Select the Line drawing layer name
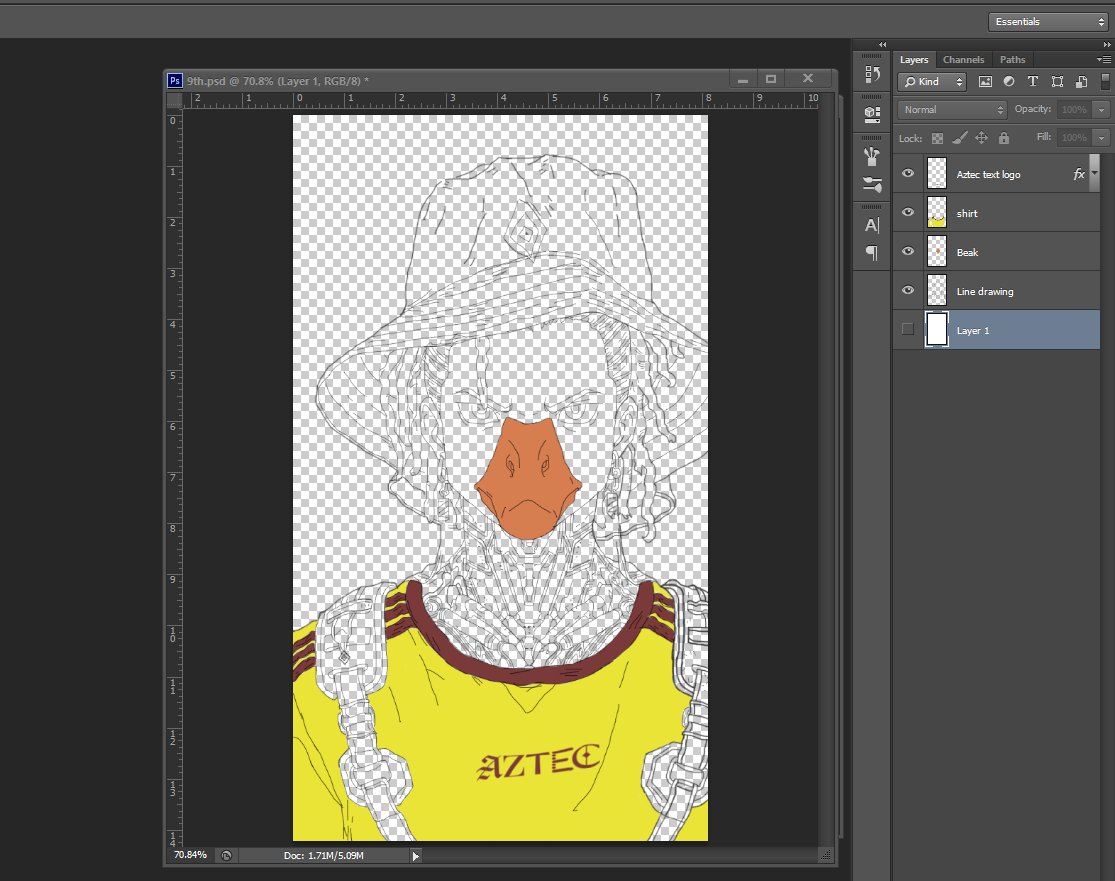 (x=985, y=292)
